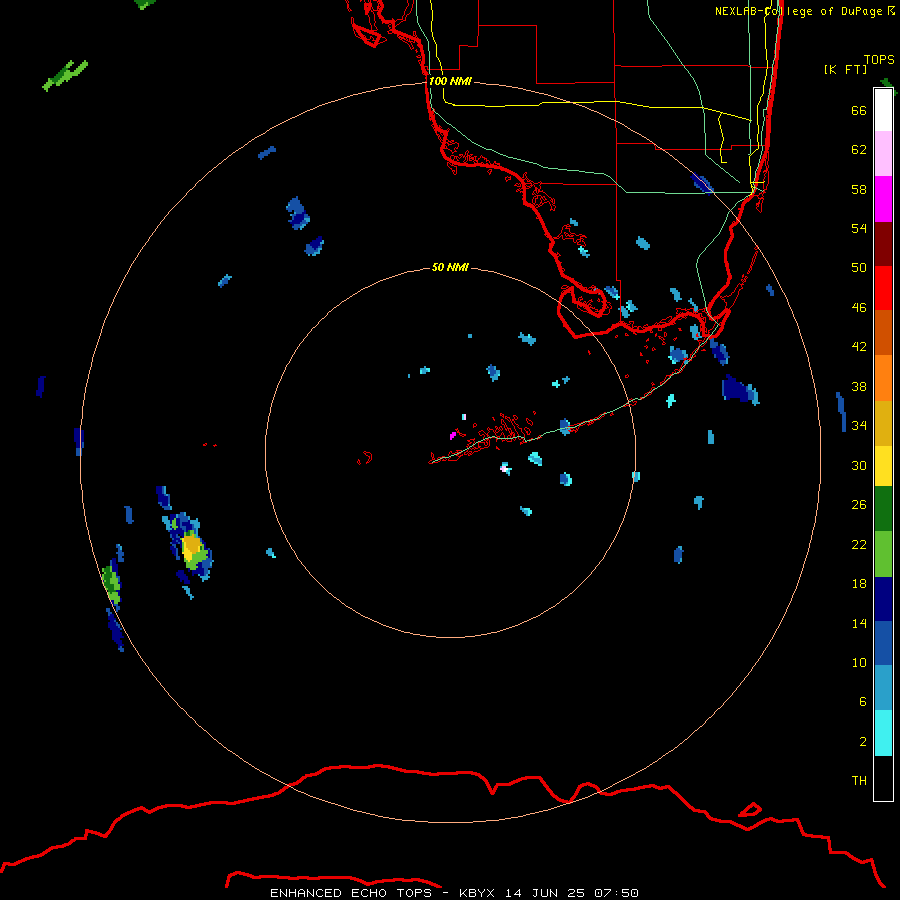The height and width of the screenshot is (900, 900).
Task: Click the "6" legend value
Action: pos(862,702)
